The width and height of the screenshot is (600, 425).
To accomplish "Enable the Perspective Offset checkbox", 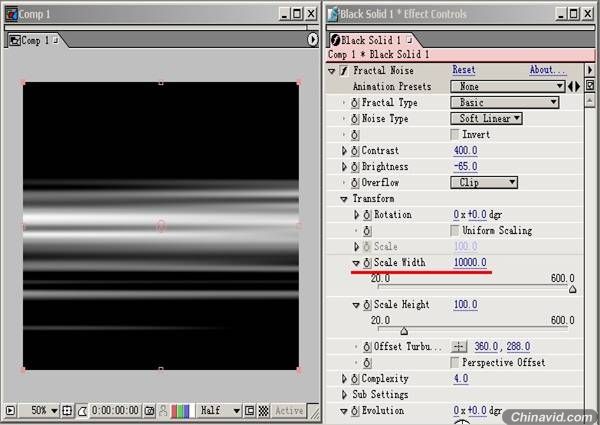I will (x=455, y=362).
